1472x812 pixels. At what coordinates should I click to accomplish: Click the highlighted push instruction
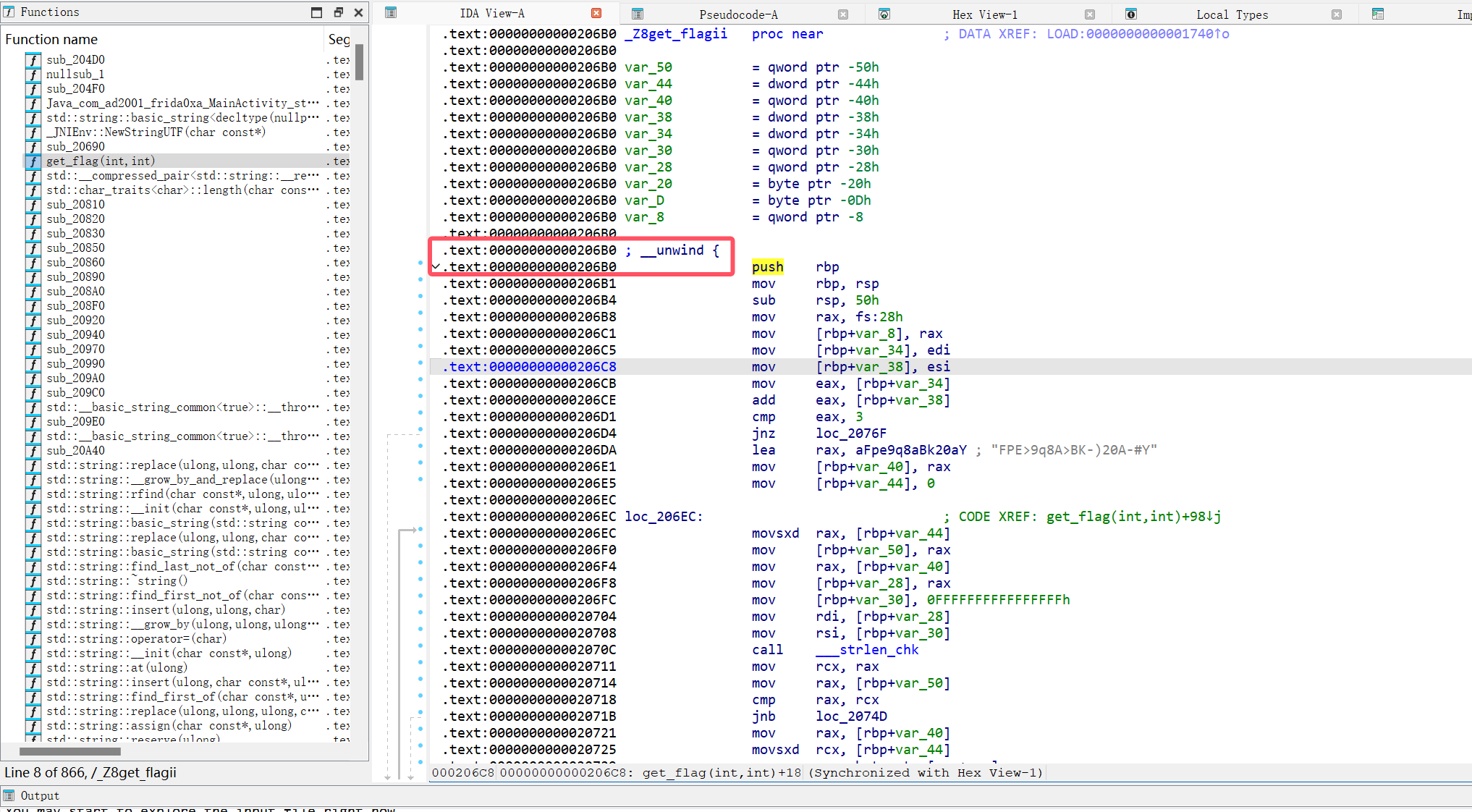767,267
